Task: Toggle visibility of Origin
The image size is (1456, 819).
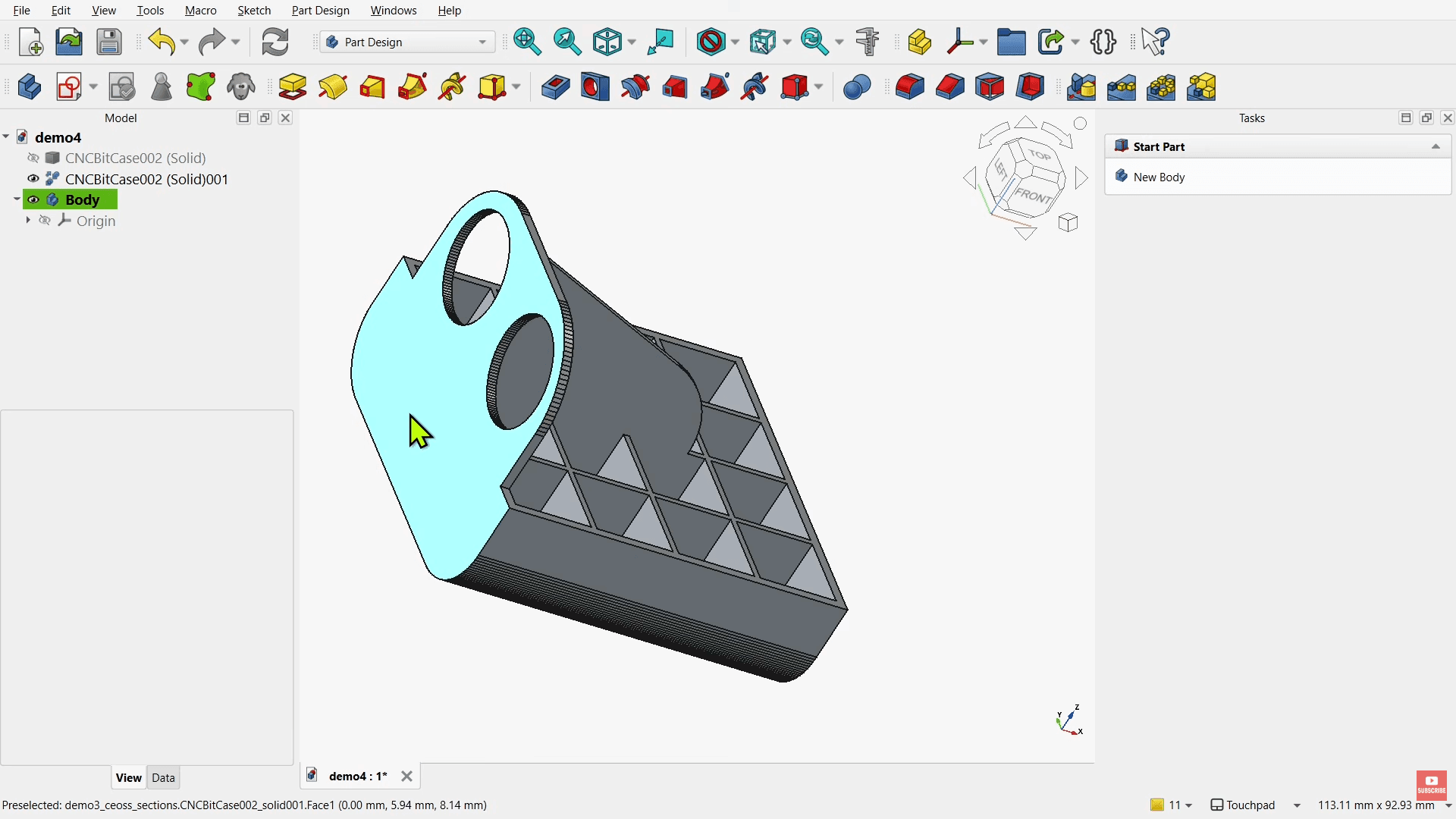Action: [x=45, y=221]
